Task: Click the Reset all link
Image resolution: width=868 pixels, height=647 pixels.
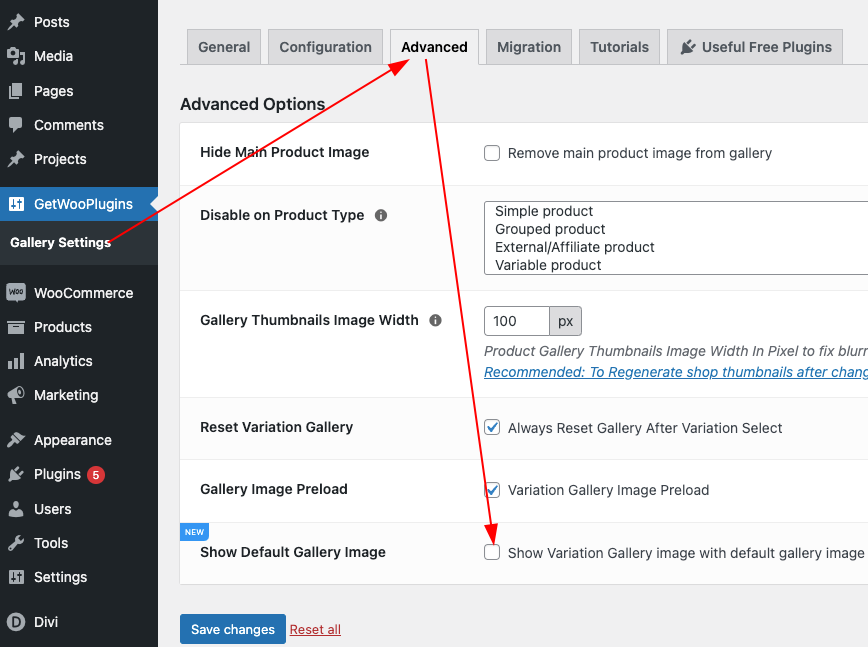Action: tap(316, 630)
